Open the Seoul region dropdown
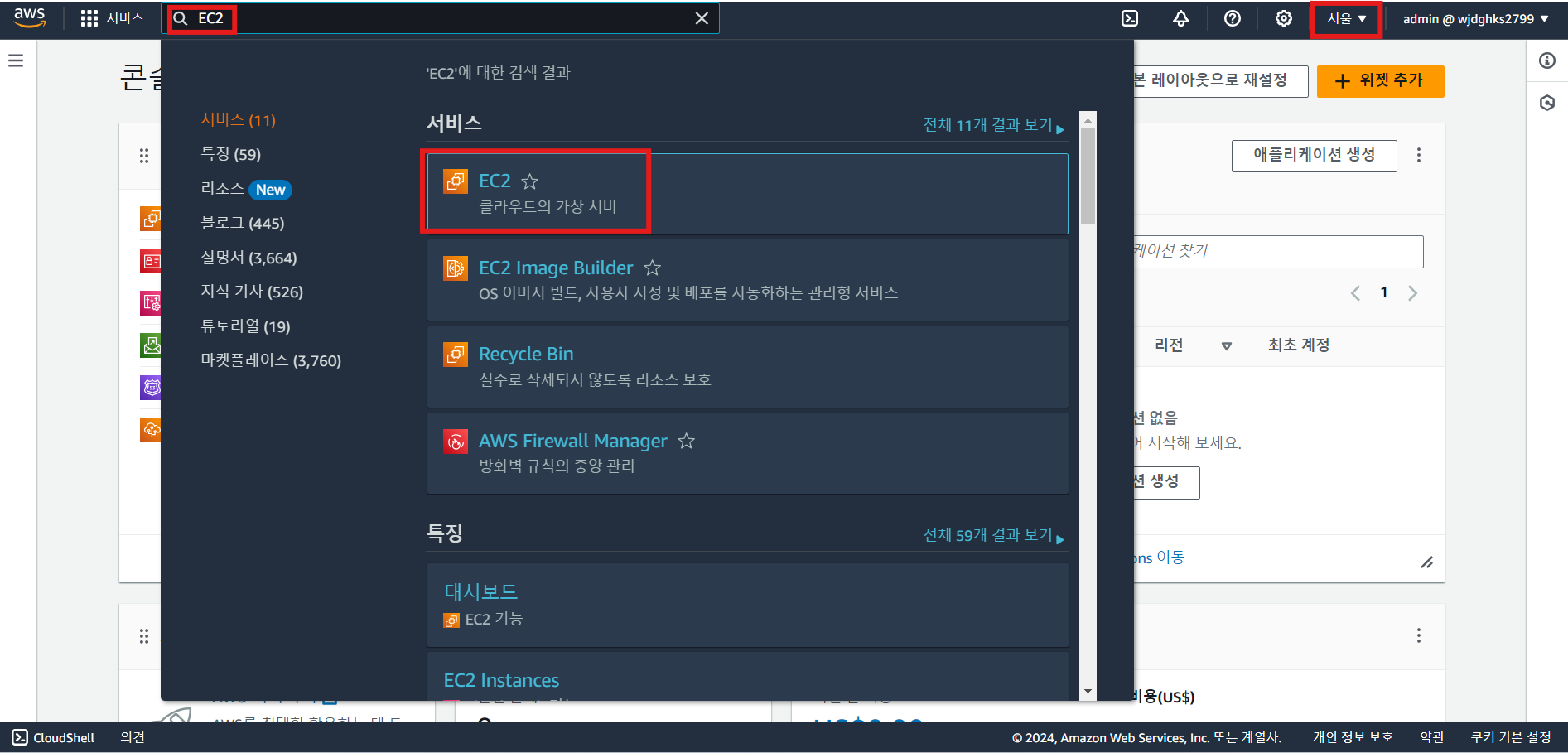Viewport: 1568px width, 753px height. pyautogui.click(x=1347, y=18)
